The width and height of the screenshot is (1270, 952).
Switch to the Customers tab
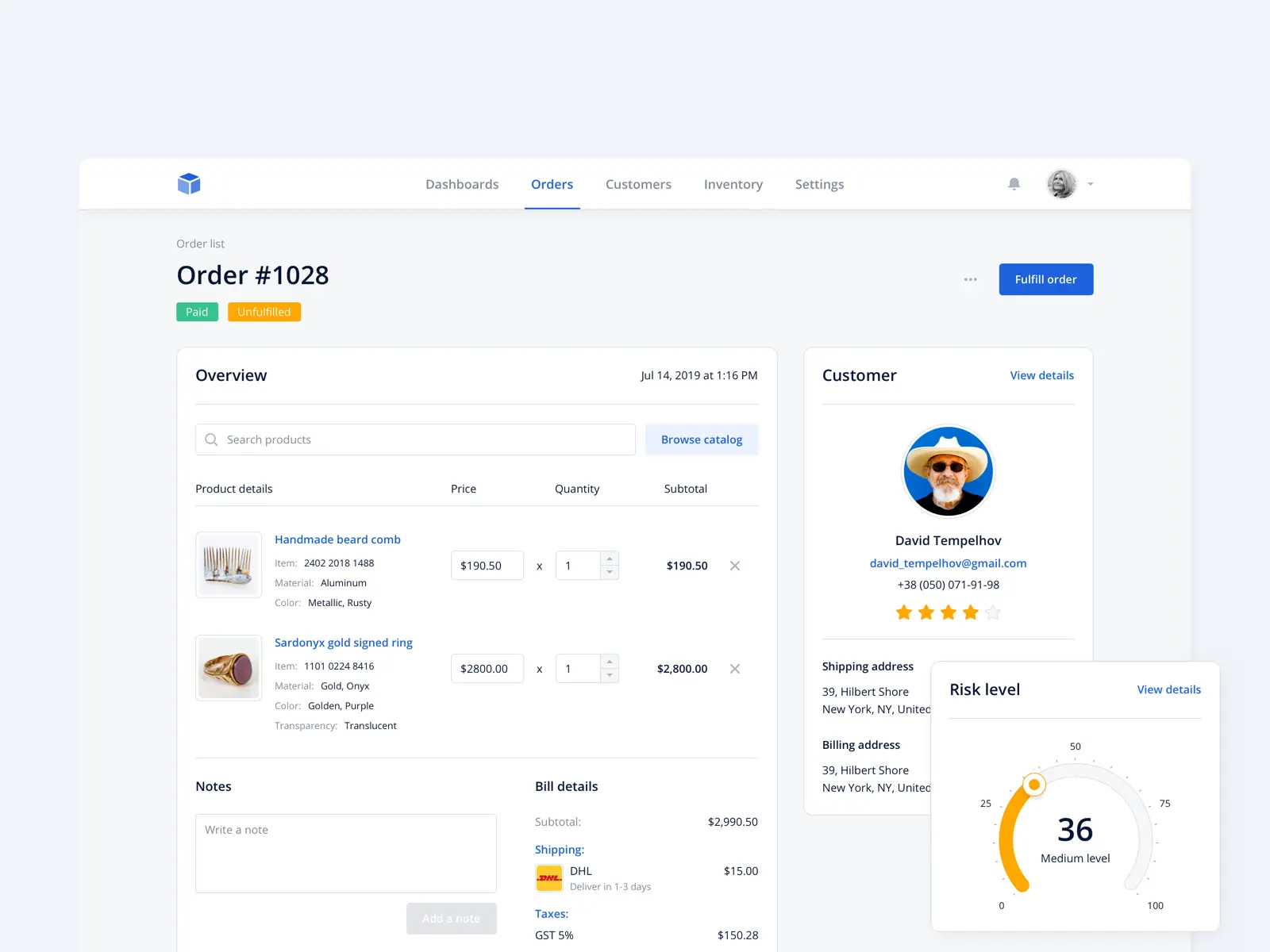[x=638, y=184]
